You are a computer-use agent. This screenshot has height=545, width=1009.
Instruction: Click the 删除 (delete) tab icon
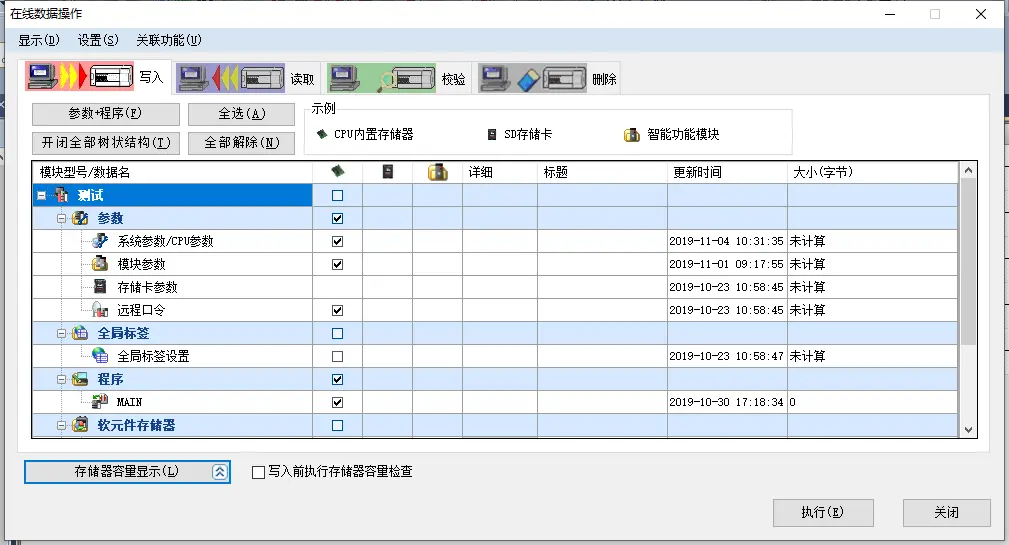(533, 79)
